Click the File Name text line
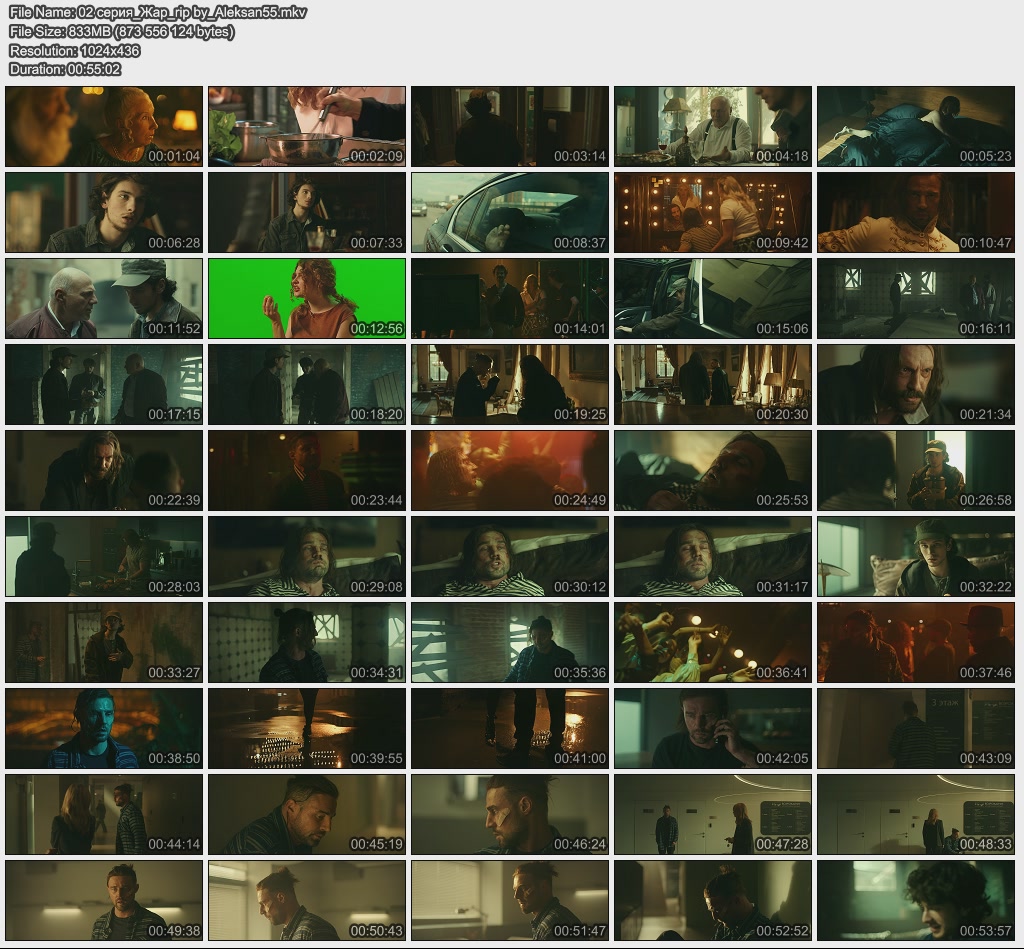The image size is (1024, 949). (158, 13)
